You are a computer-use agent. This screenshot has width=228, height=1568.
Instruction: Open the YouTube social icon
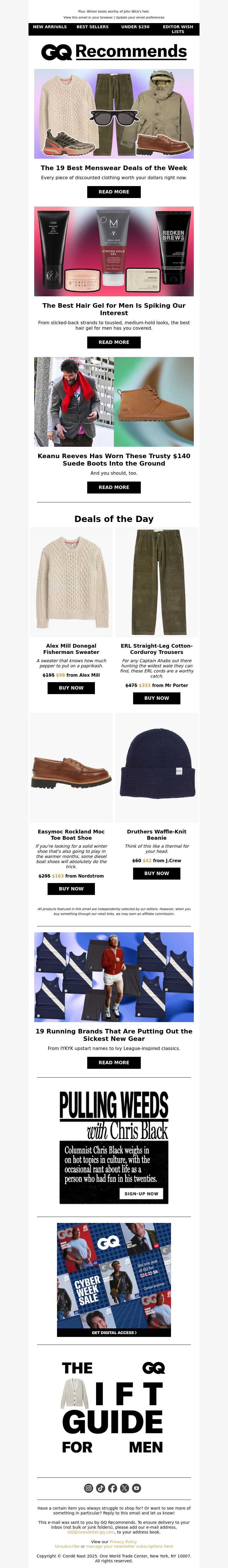coord(137,1488)
